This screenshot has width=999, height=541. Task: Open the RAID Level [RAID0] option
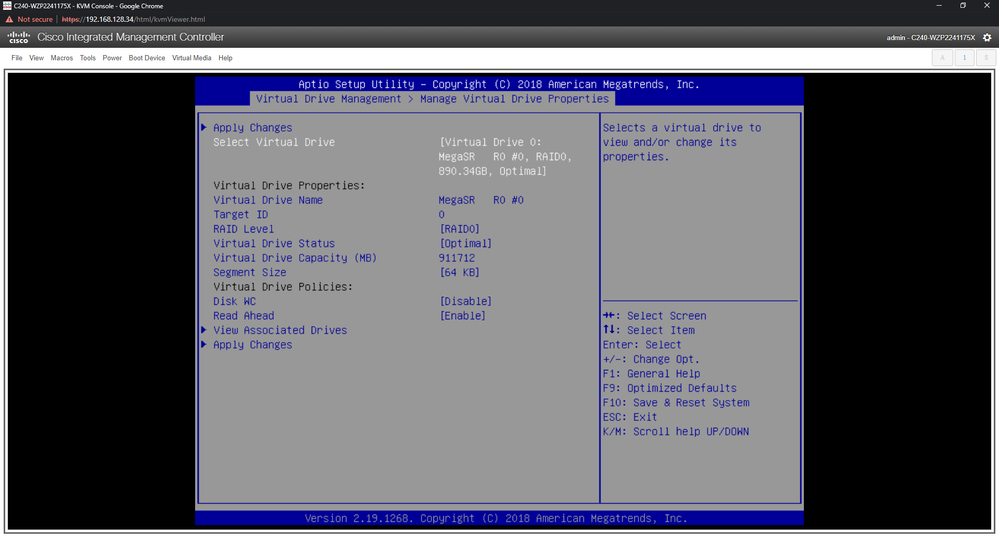pyautogui.click(x=459, y=229)
